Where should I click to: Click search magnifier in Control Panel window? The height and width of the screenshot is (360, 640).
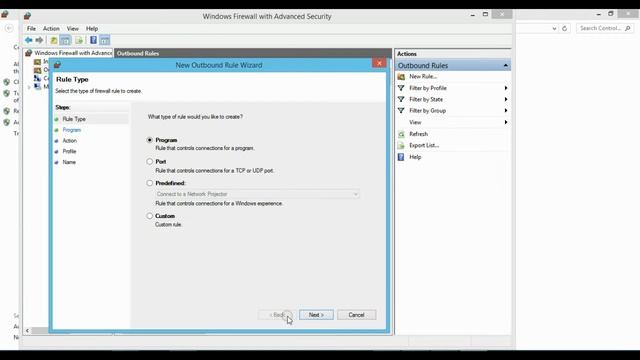[628, 28]
